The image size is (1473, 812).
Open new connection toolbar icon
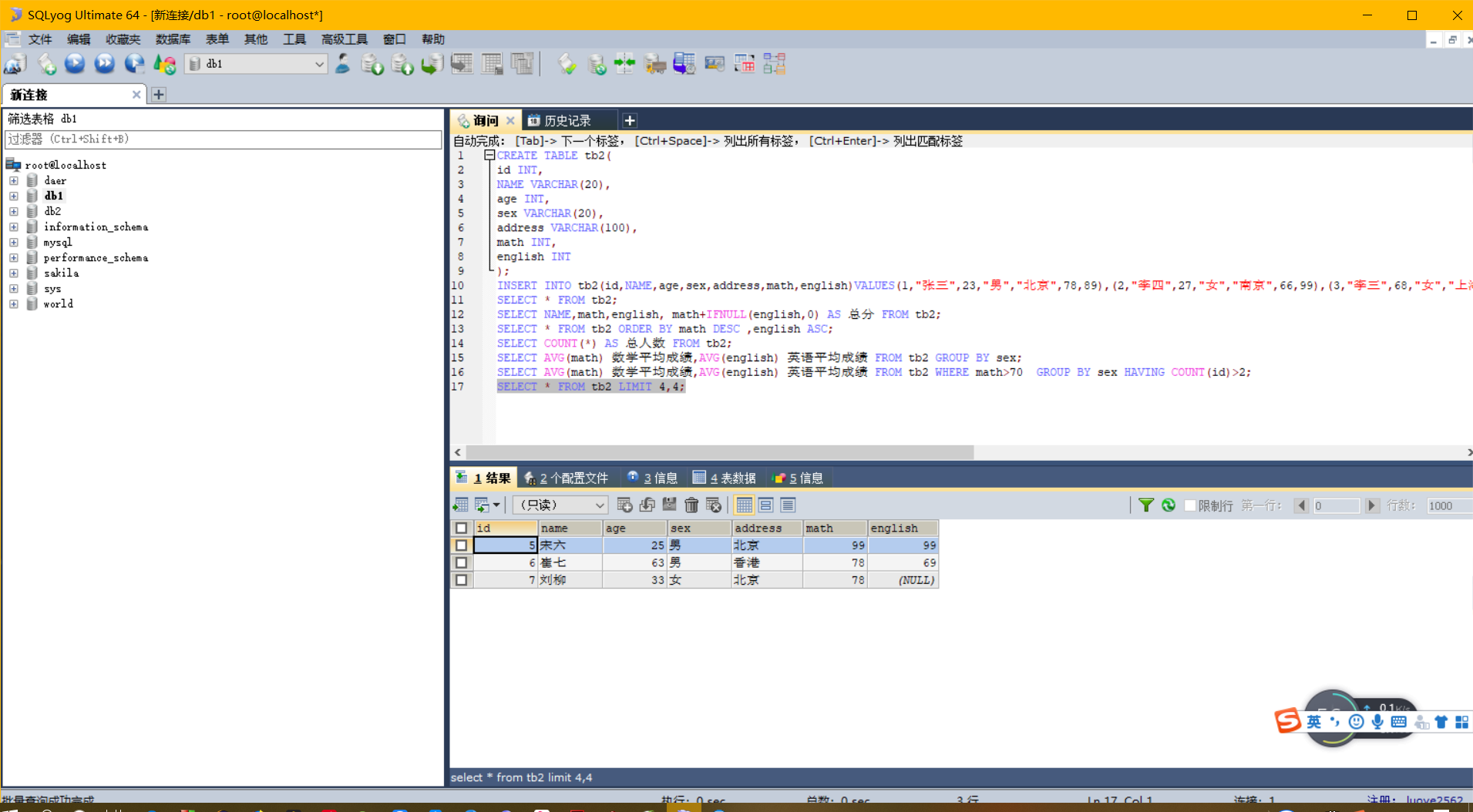pos(16,64)
